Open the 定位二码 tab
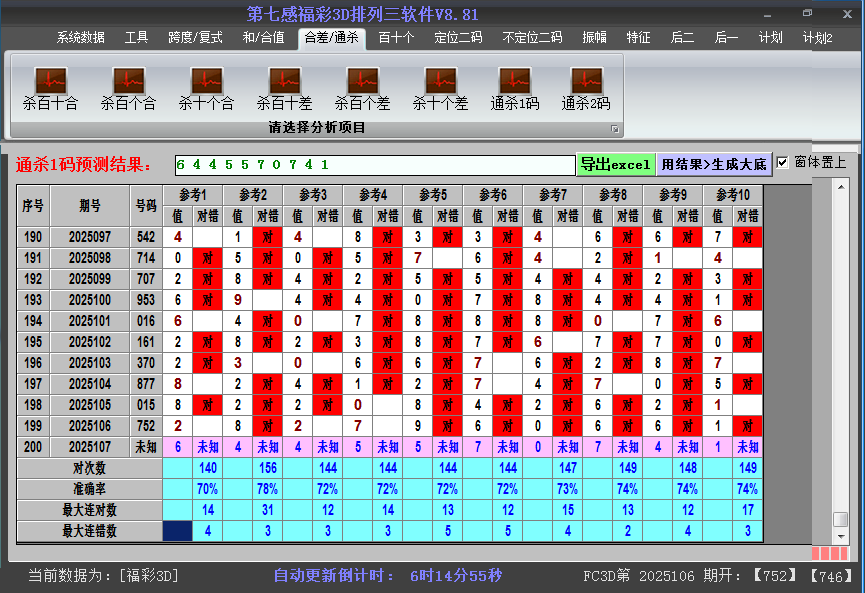The width and height of the screenshot is (865, 593). click(458, 38)
